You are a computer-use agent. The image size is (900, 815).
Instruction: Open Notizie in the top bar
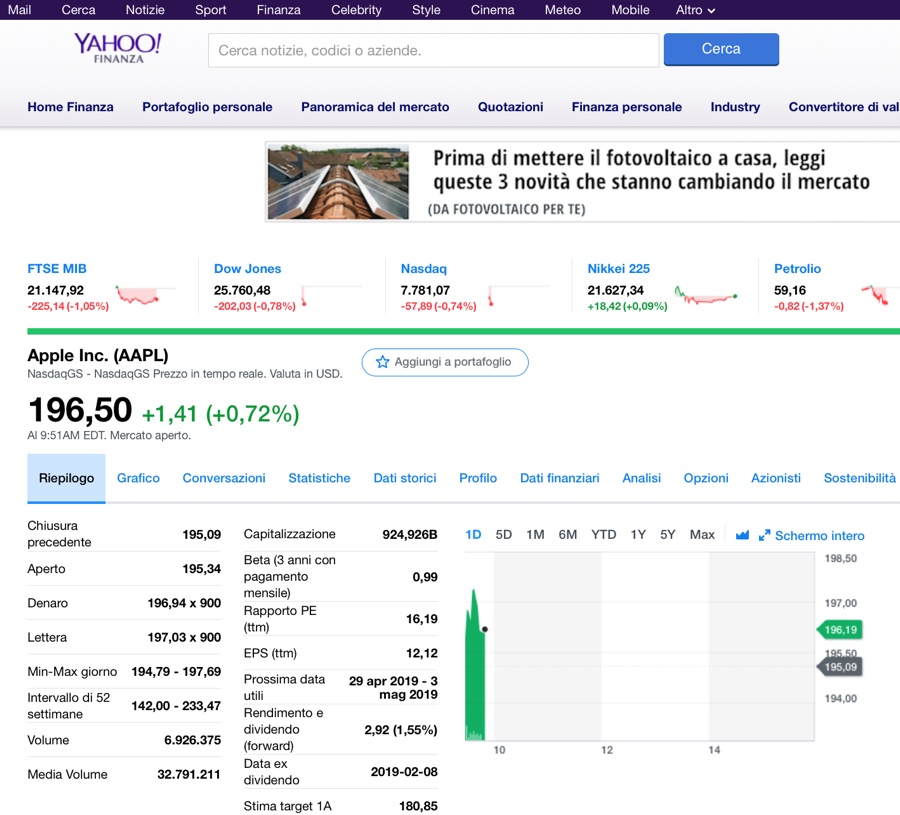145,10
